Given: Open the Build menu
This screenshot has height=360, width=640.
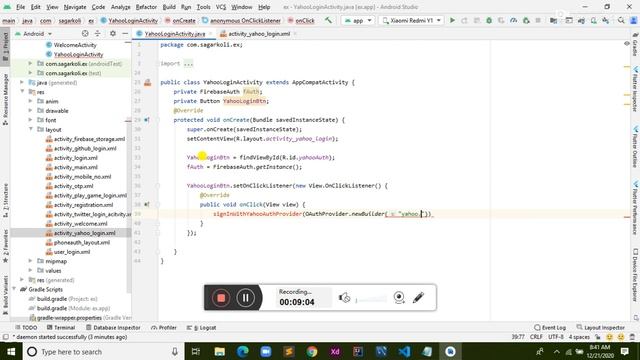Looking at the screenshot, I should tap(169, 7).
